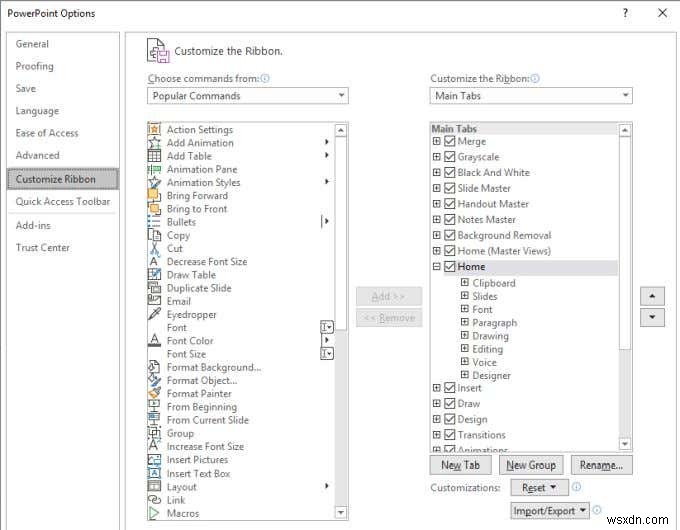Select the From Beginning slideshow icon
680x530 pixels.
coord(154,407)
